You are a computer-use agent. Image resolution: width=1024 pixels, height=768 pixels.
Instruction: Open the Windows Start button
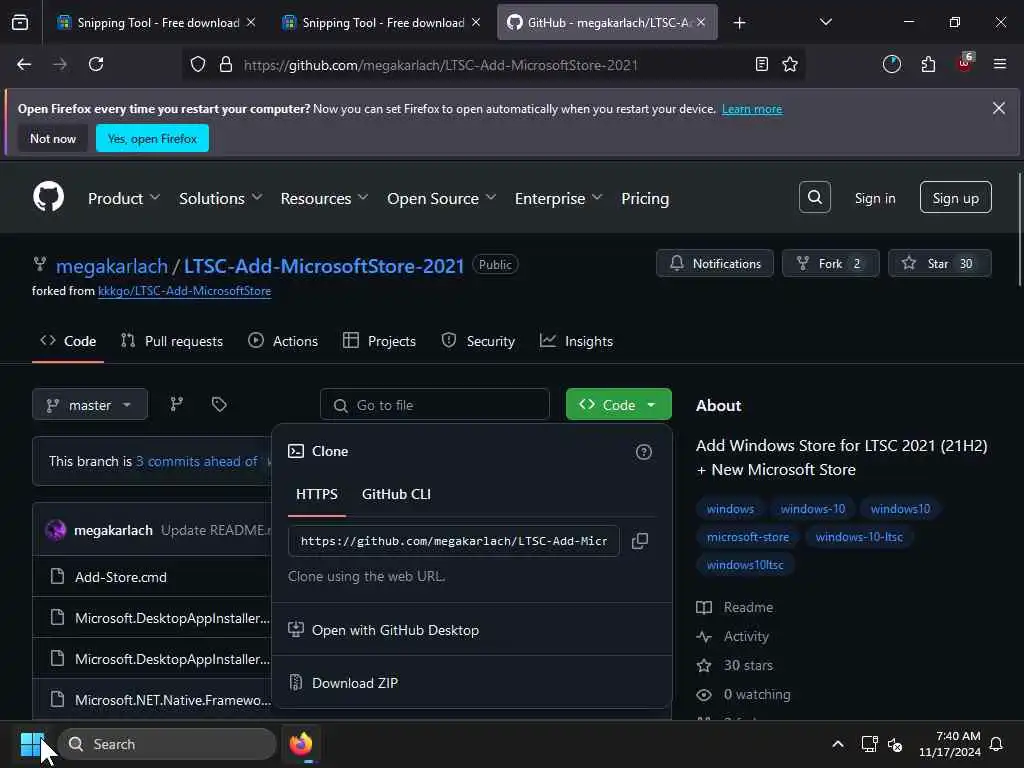tap(32, 744)
